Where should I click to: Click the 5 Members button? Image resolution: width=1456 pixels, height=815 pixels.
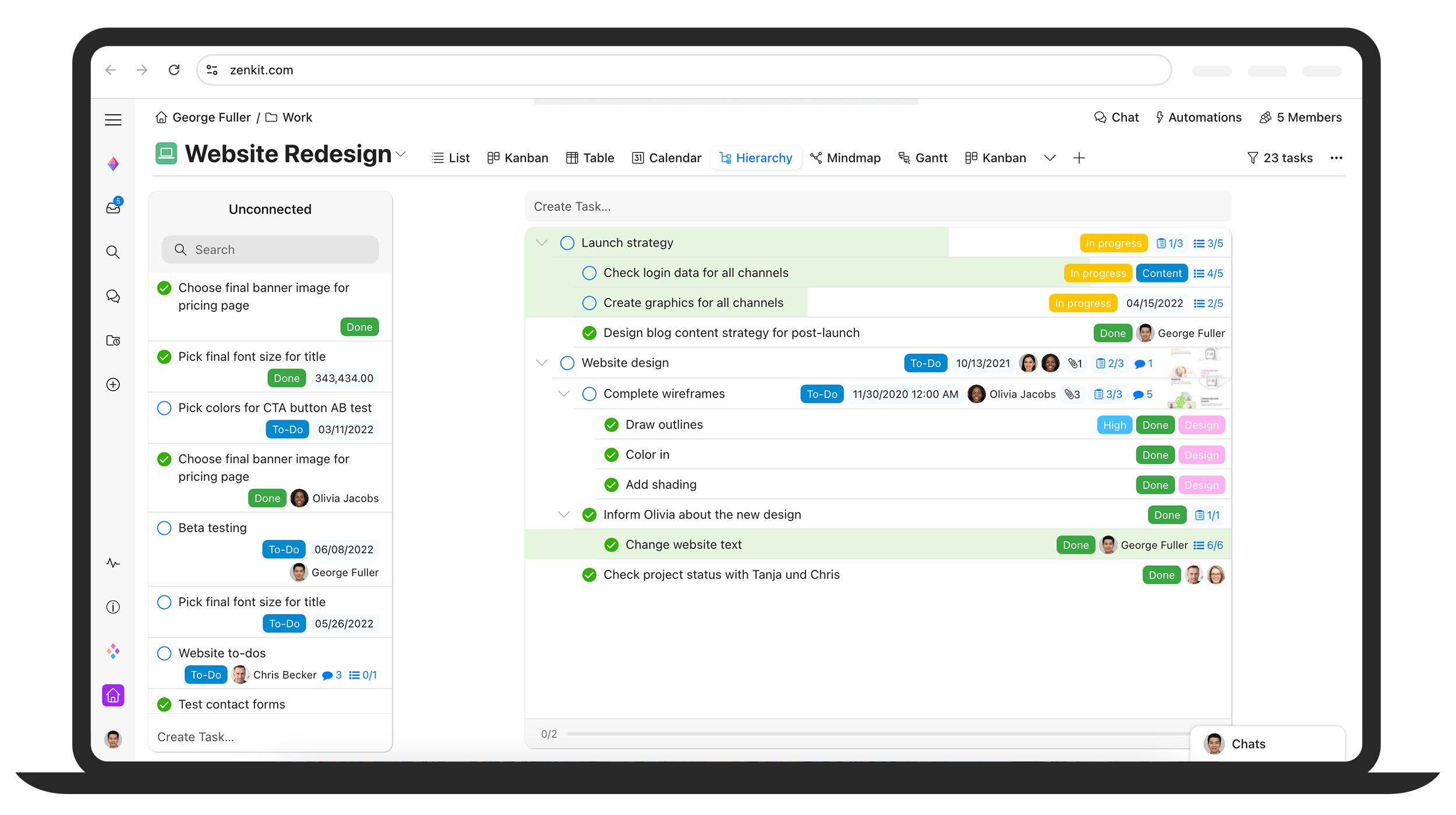1300,118
